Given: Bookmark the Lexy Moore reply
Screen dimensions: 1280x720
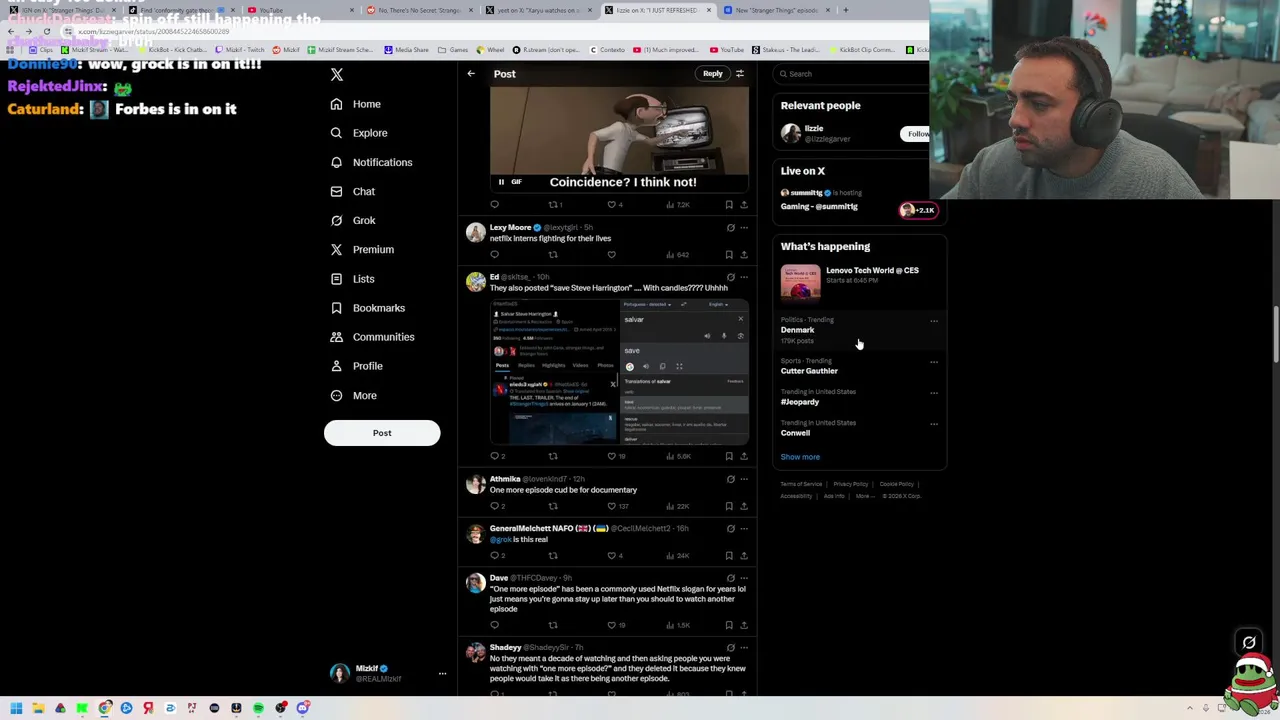Looking at the screenshot, I should tap(729, 254).
